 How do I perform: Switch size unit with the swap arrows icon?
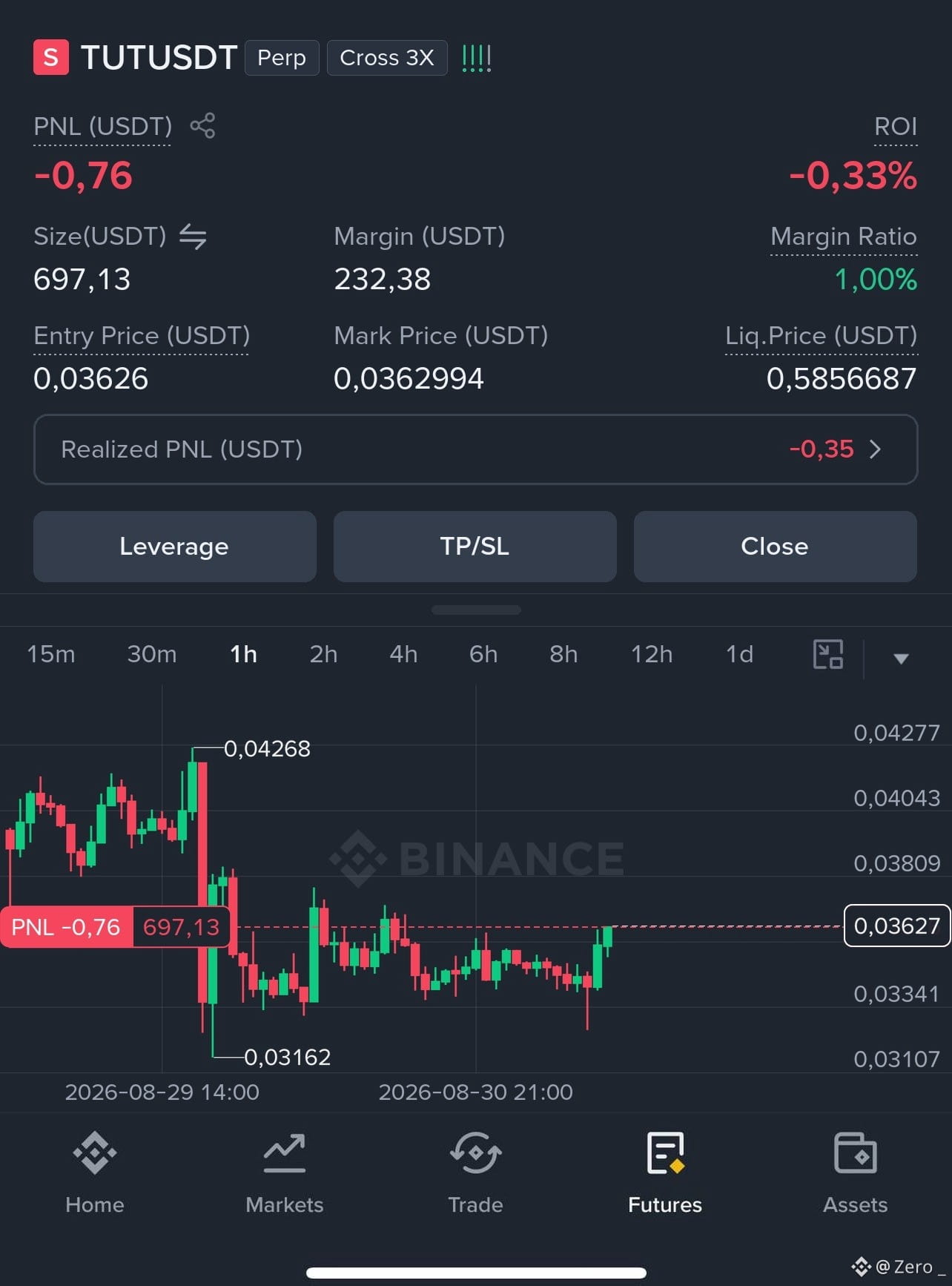(193, 237)
